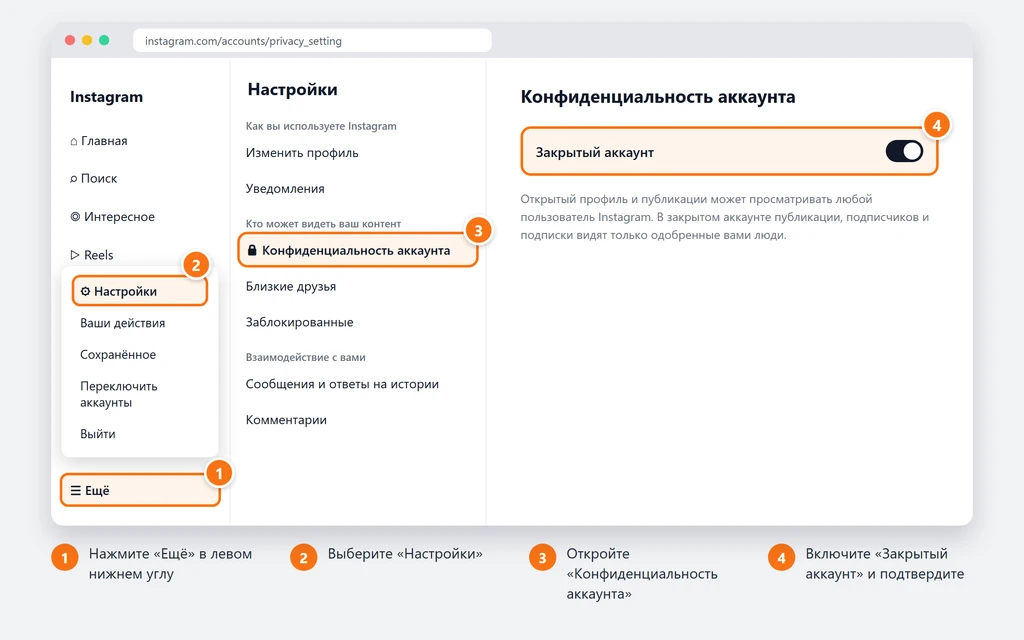Click the play triangle icon beside Reels

75,255
